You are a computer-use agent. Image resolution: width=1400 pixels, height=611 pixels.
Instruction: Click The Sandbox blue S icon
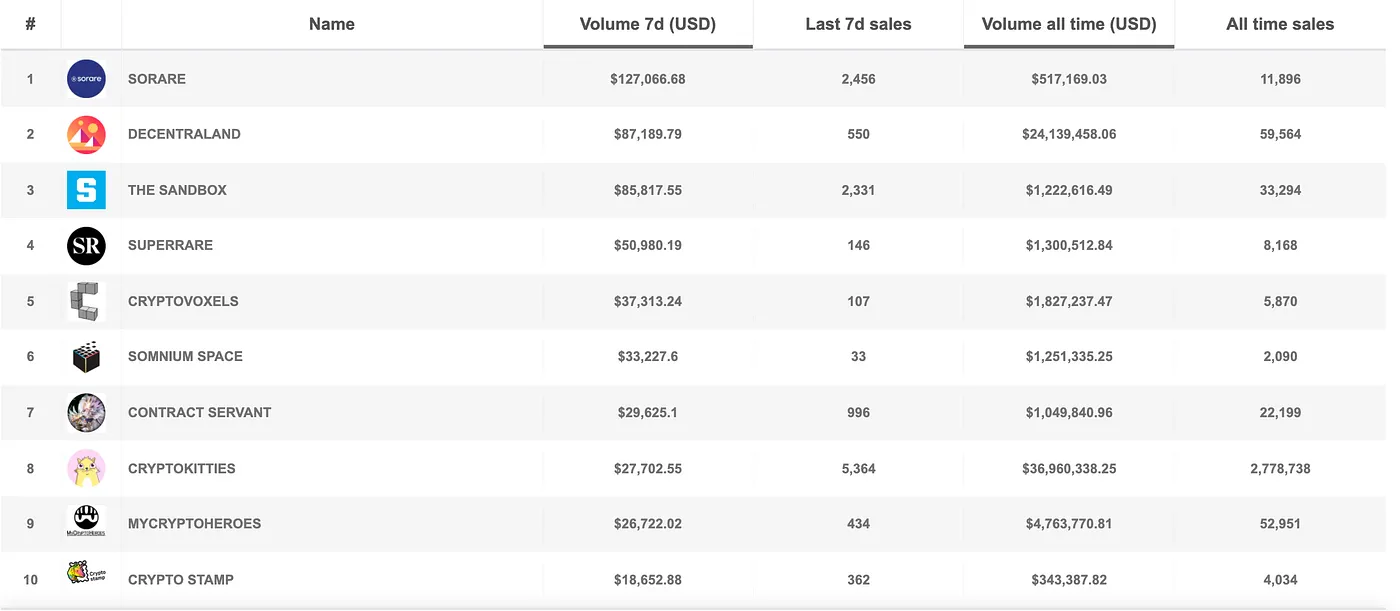[86, 190]
